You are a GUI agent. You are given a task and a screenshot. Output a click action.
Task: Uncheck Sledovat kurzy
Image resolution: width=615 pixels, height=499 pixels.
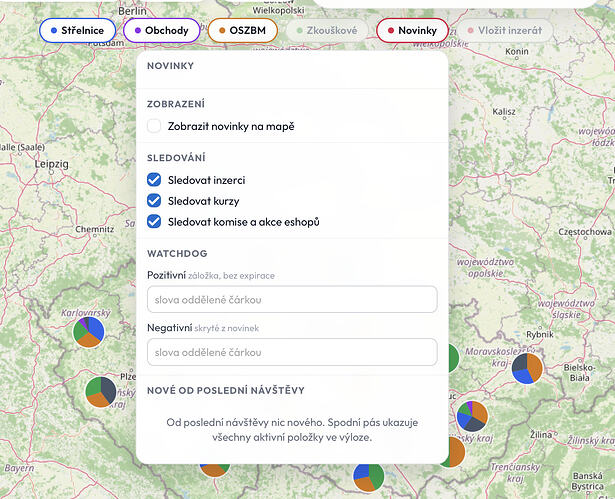[154, 200]
